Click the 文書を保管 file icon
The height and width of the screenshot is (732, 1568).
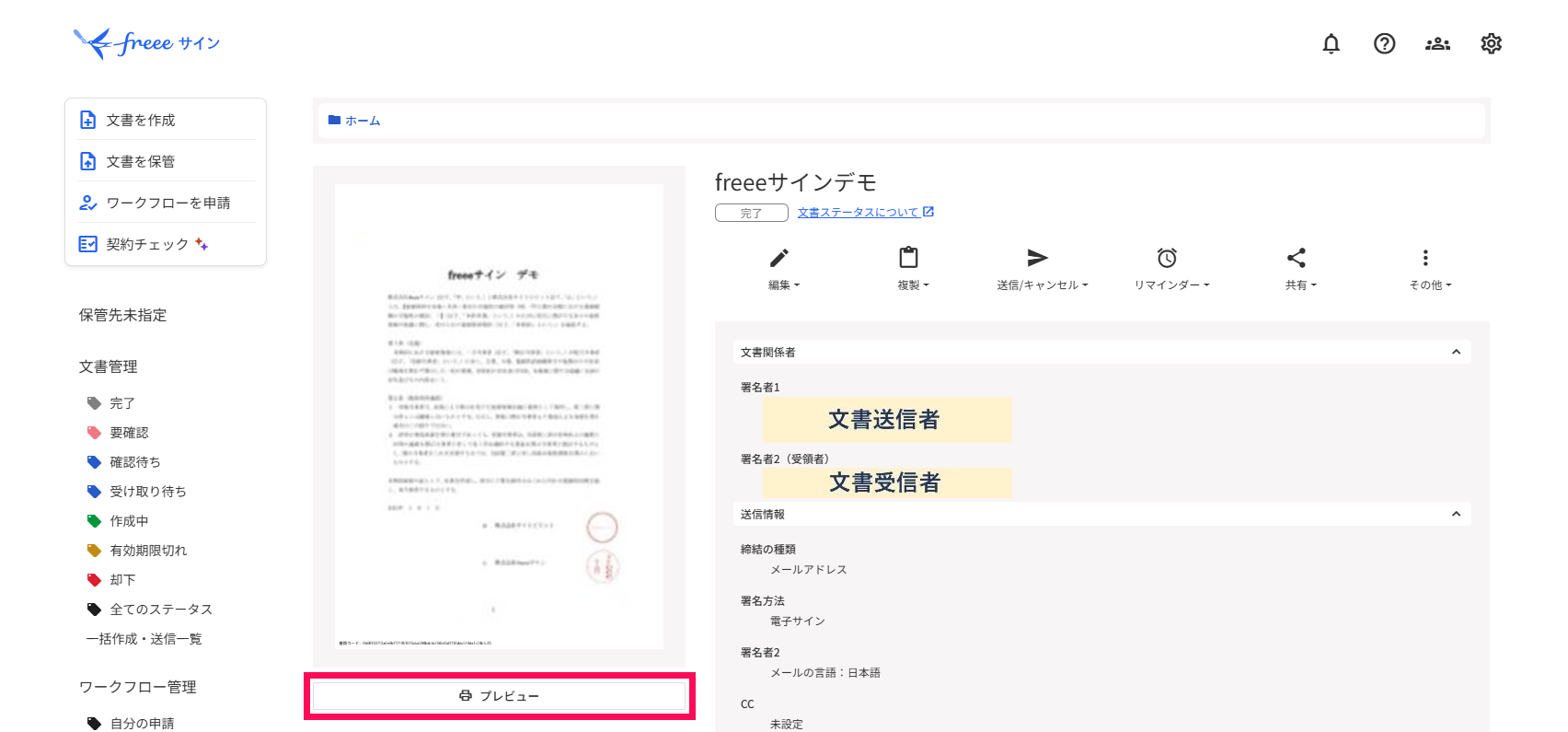[88, 161]
